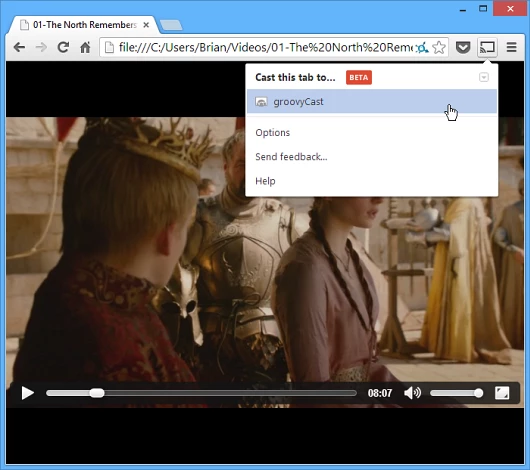Open the home page icon
The image size is (530, 470).
85,47
